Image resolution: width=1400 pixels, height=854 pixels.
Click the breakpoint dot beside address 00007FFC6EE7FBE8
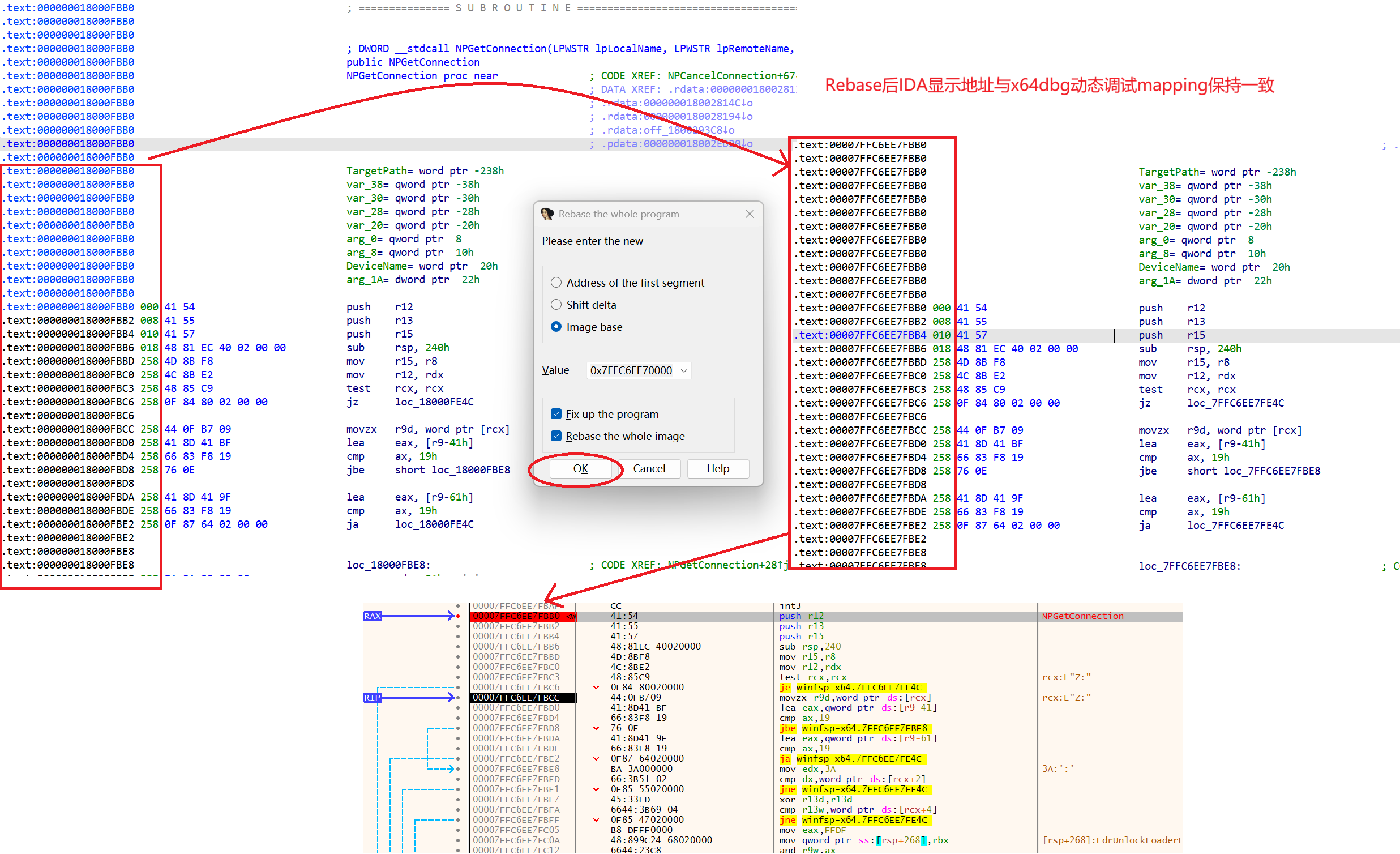pos(458,769)
